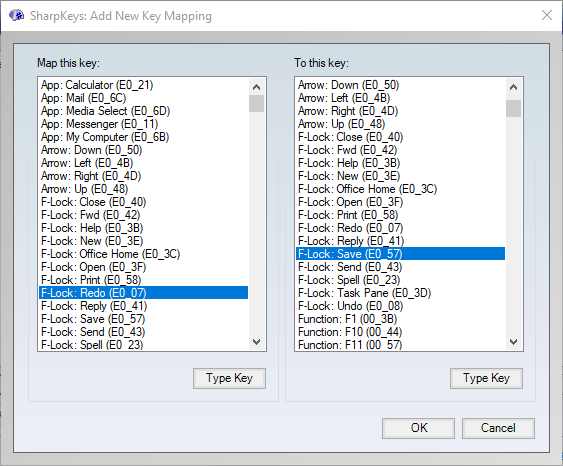Viewport: 563px width, 466px height.
Task: Choose F-Lock: Office Home in the left list
Action: (143, 254)
